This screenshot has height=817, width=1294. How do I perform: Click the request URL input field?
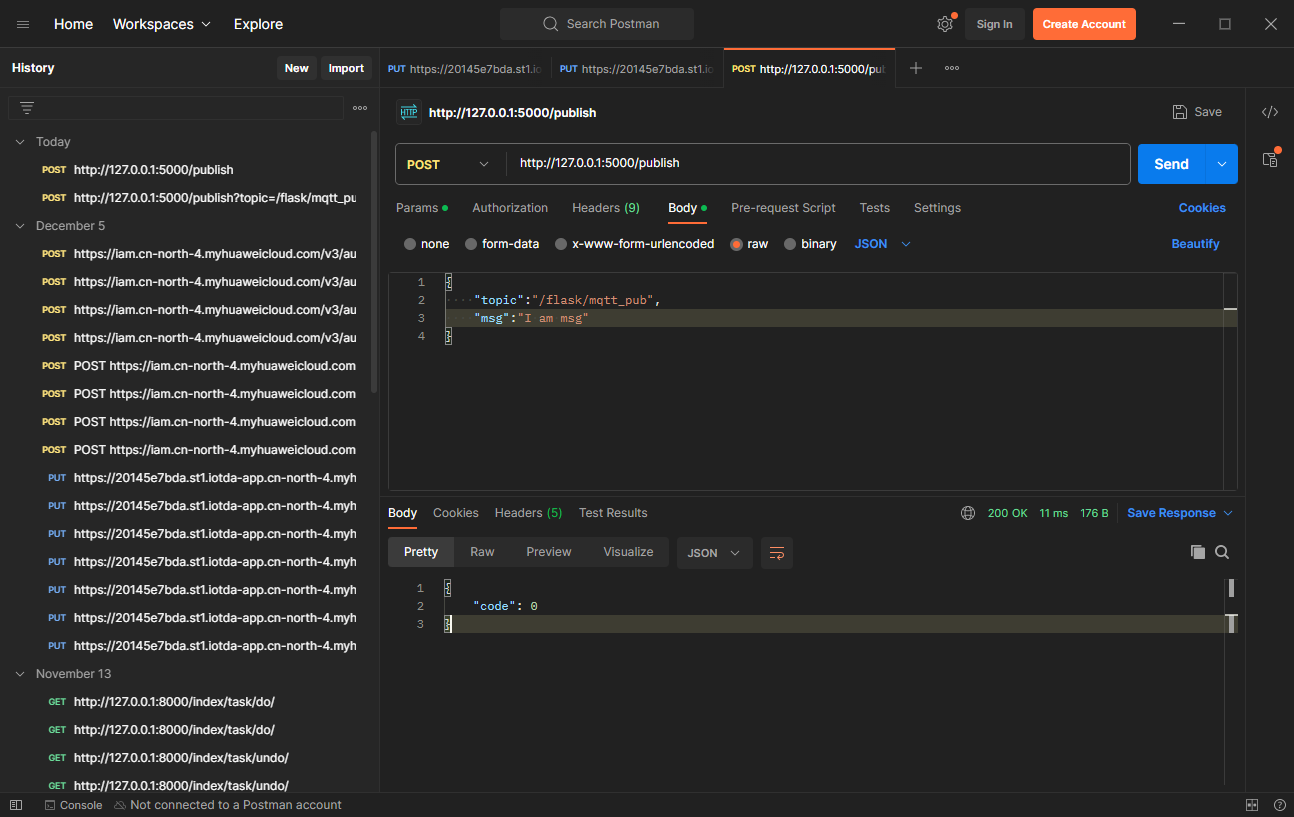tap(820, 164)
